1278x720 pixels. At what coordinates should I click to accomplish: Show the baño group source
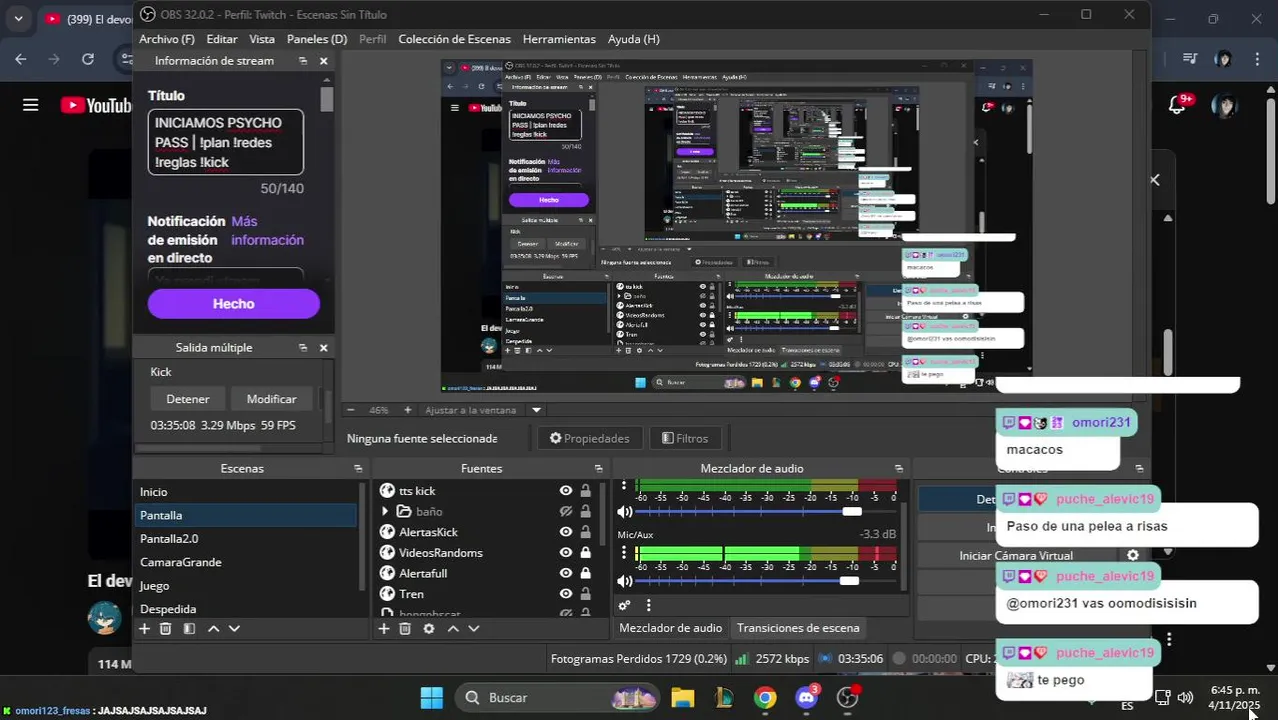coord(566,512)
